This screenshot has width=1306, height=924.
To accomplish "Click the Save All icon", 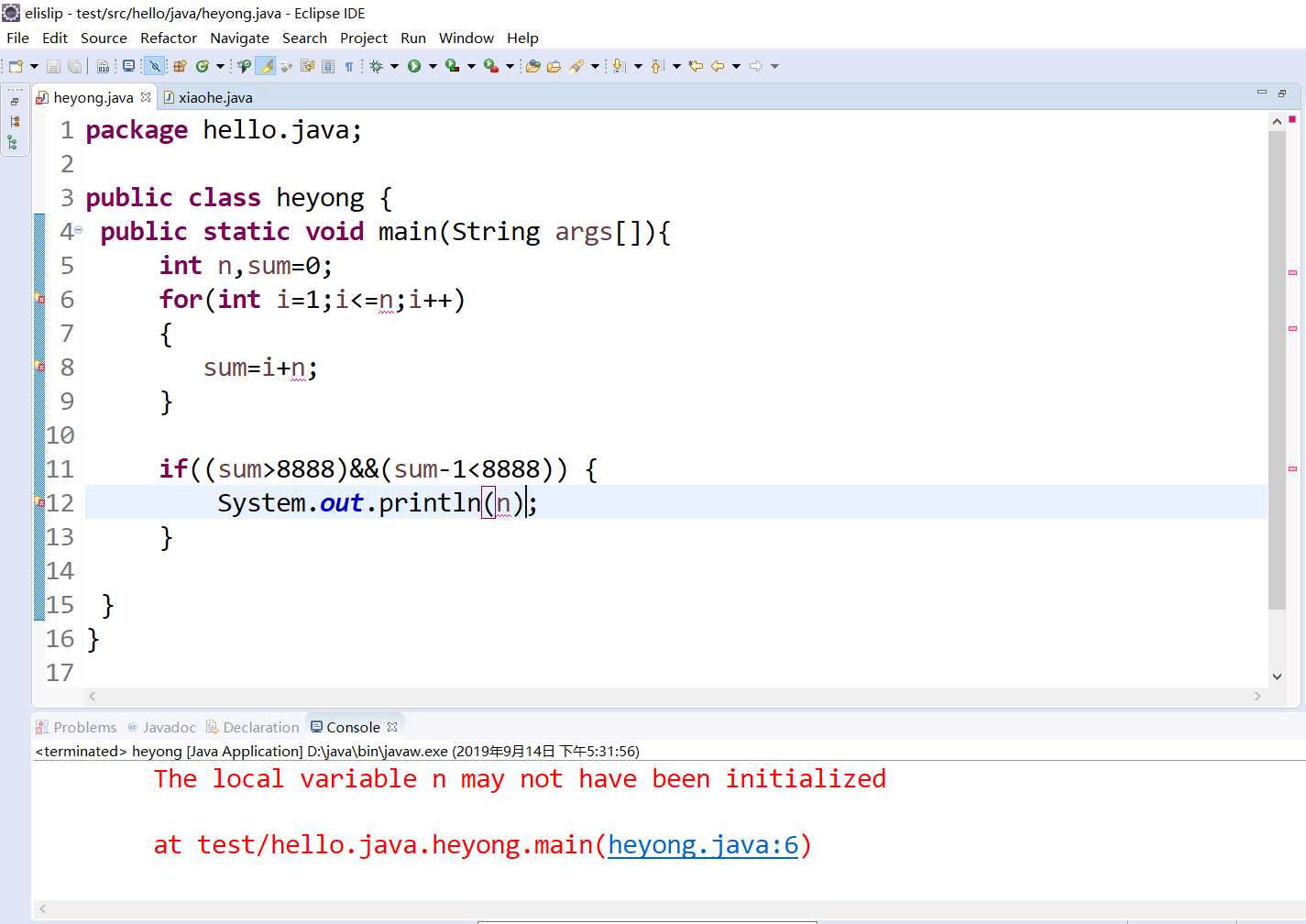I will pyautogui.click(x=74, y=66).
